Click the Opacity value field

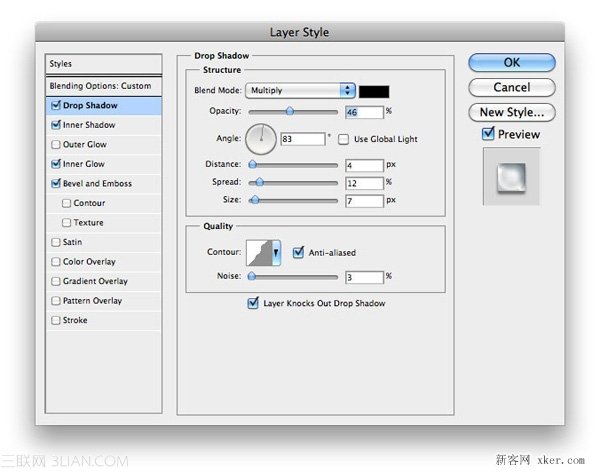coord(364,112)
